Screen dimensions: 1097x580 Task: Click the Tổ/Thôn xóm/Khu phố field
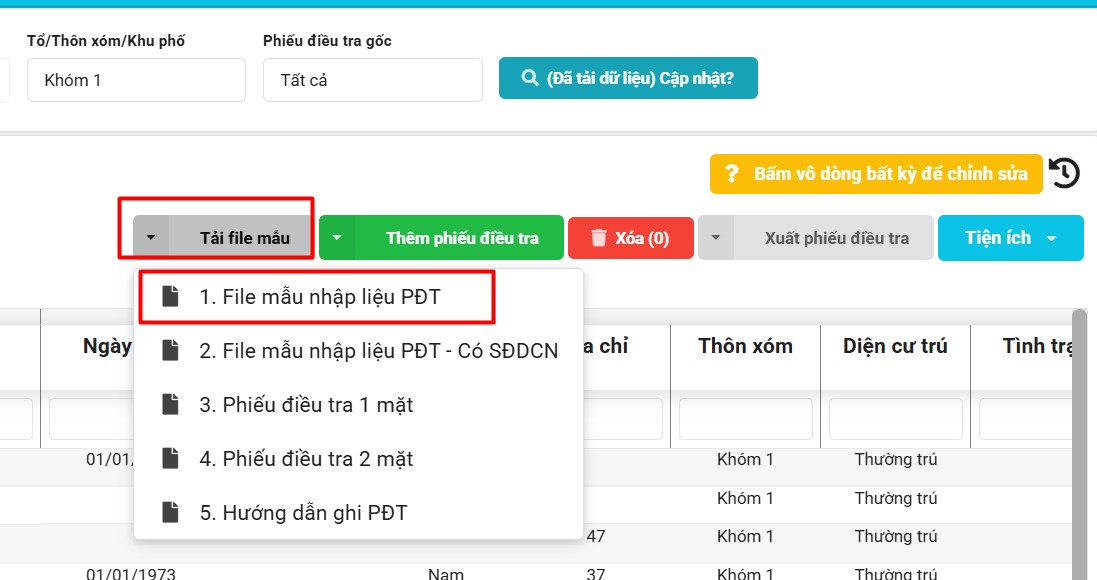point(136,80)
